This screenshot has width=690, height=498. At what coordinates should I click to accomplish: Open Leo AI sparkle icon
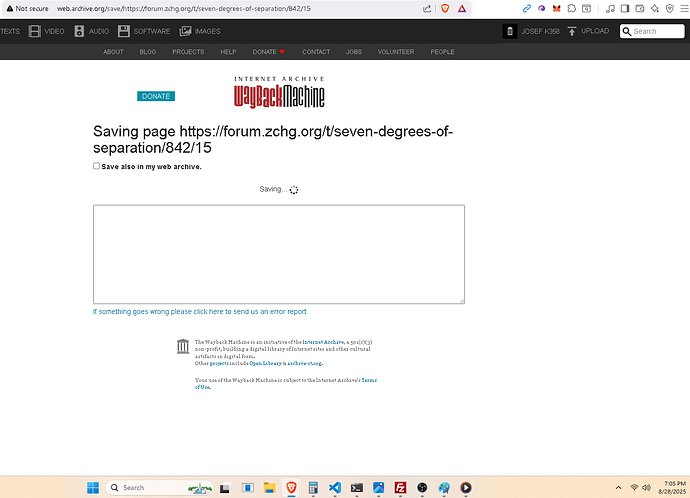tap(655, 8)
